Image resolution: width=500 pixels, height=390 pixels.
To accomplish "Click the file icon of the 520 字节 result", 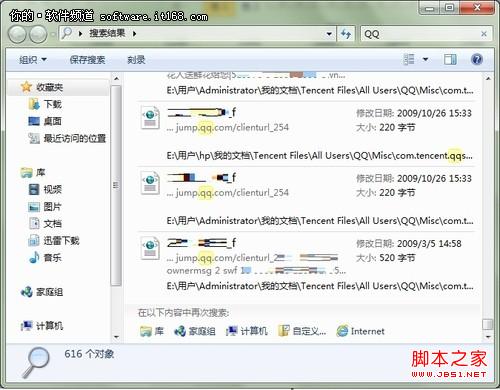I will (150, 248).
